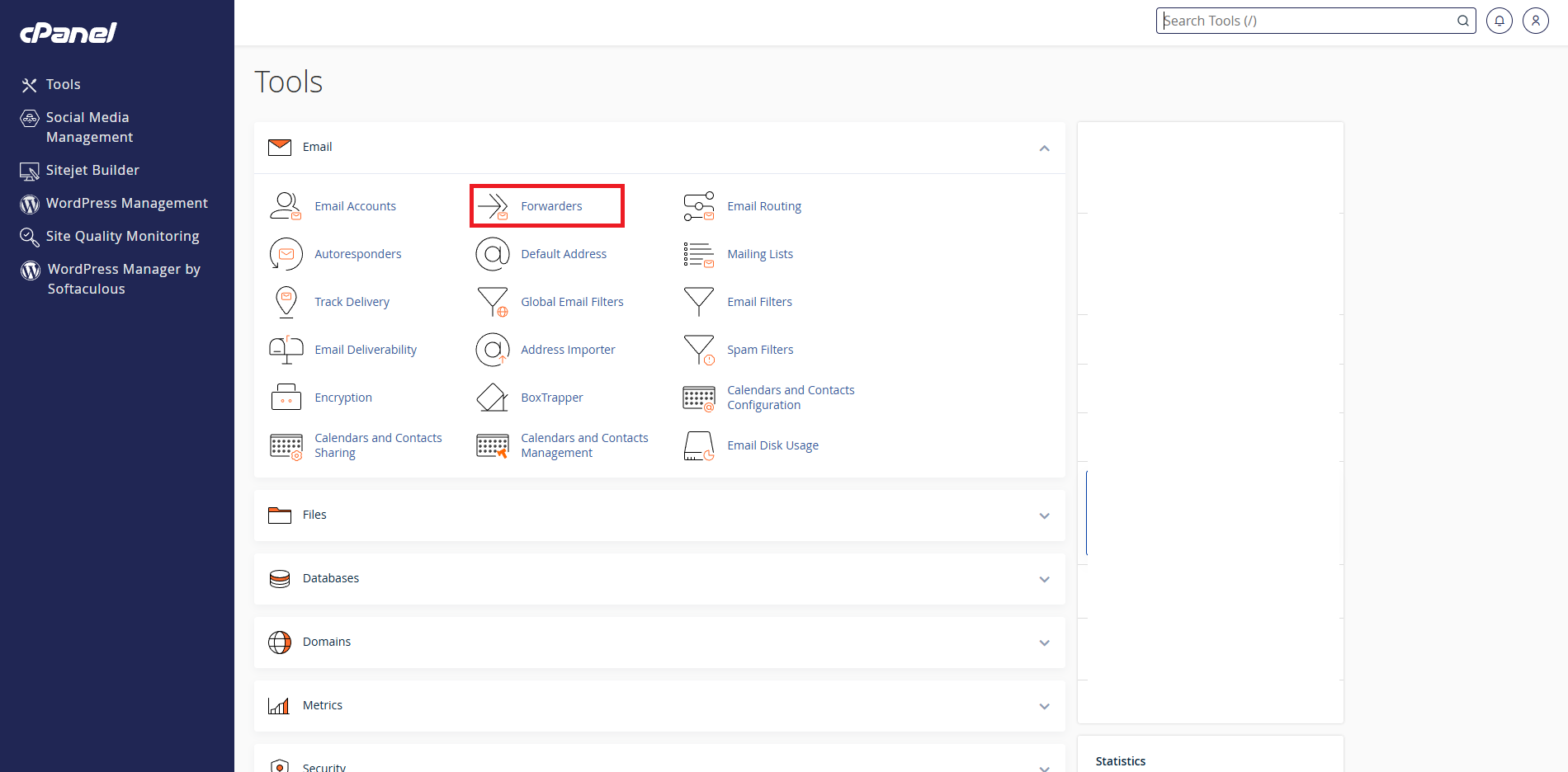Open the BoxTrapper icon
Viewport: 1568px width, 772px height.
[x=493, y=398]
